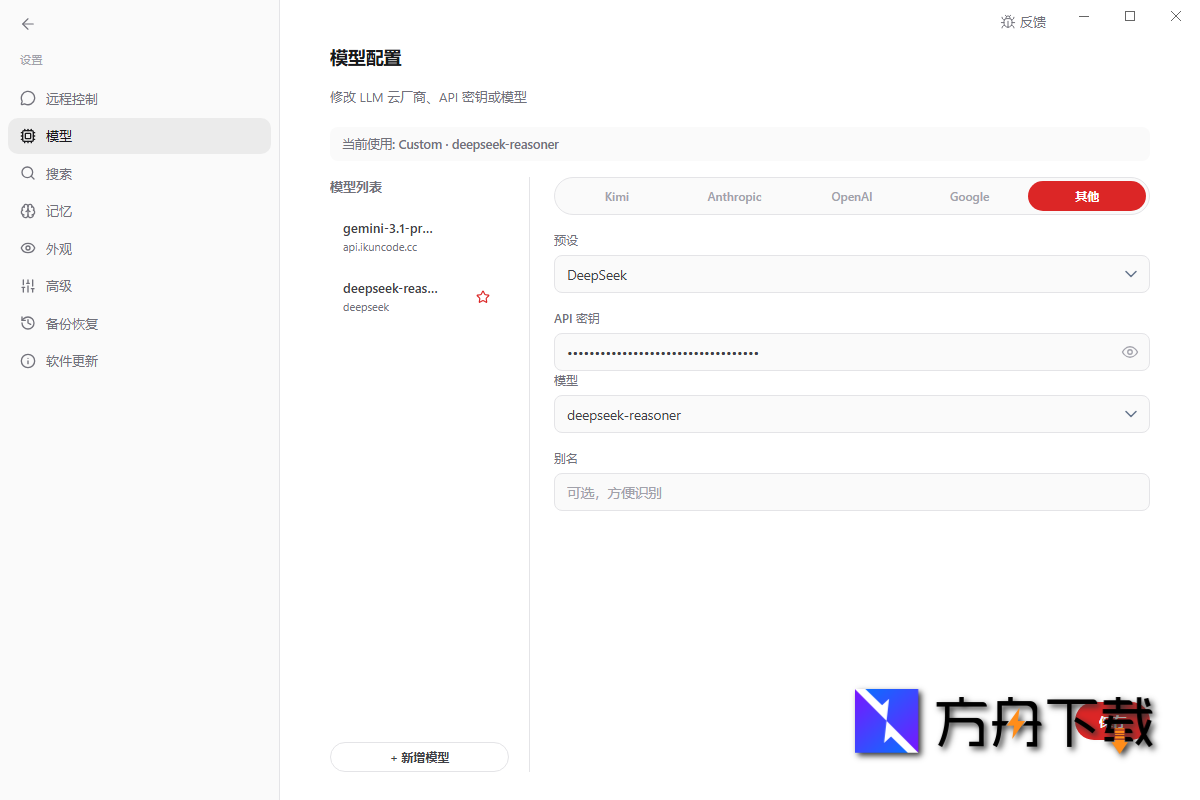Navigate back using the back arrow
This screenshot has height=800, width=1200.
pos(27,24)
